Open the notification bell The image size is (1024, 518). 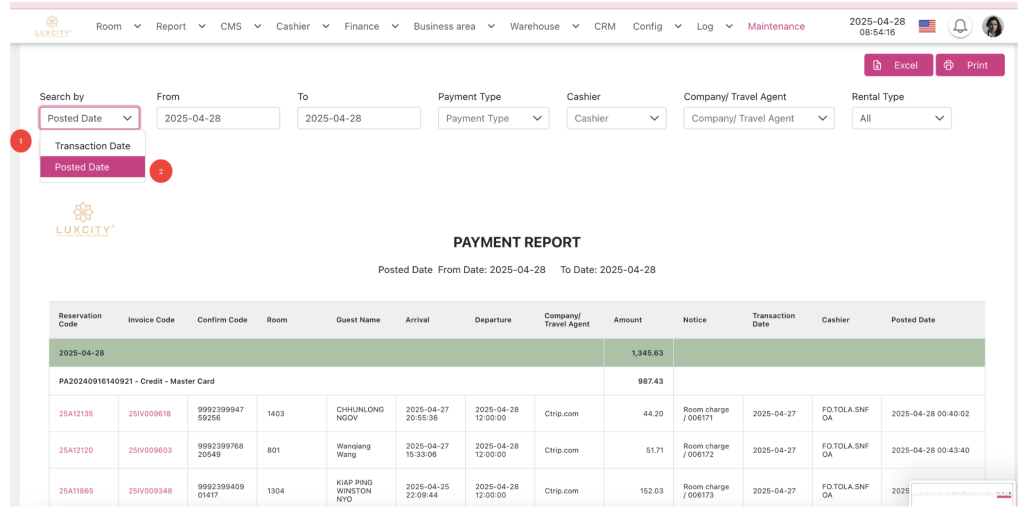pos(959,26)
